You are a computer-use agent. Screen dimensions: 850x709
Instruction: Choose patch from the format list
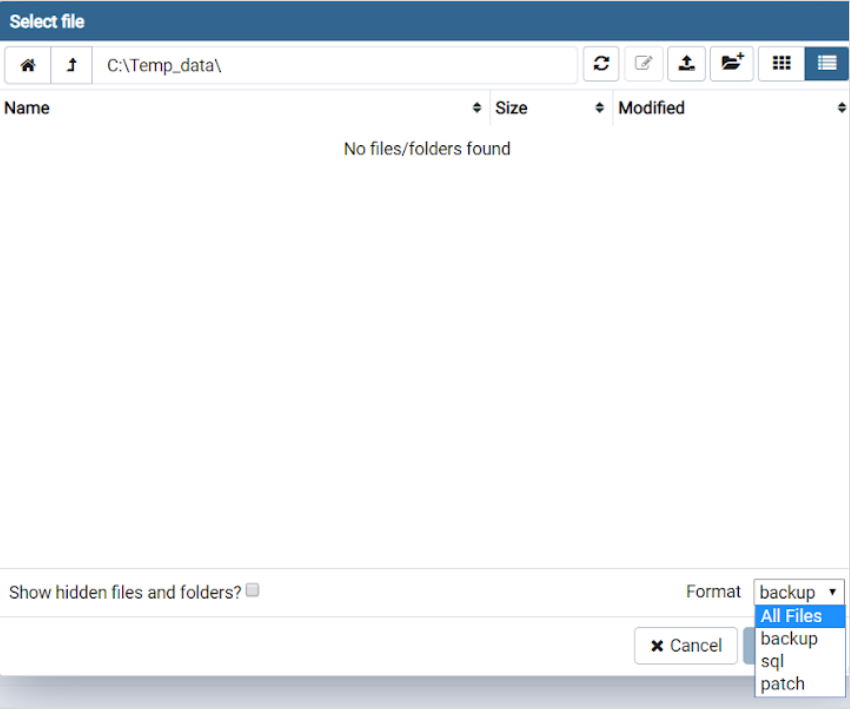(782, 684)
